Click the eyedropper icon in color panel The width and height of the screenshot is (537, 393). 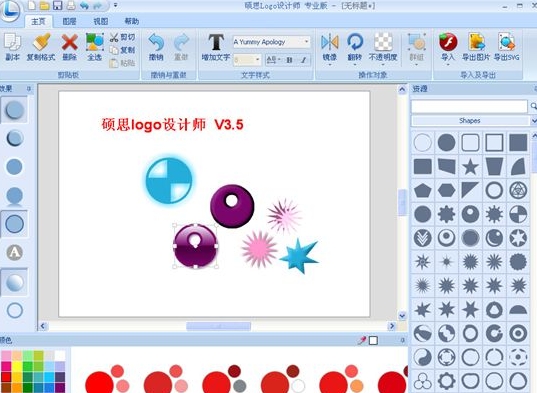[x=362, y=340]
